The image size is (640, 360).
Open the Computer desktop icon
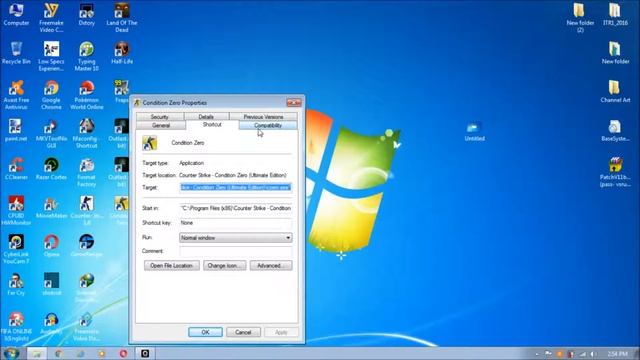(x=16, y=15)
